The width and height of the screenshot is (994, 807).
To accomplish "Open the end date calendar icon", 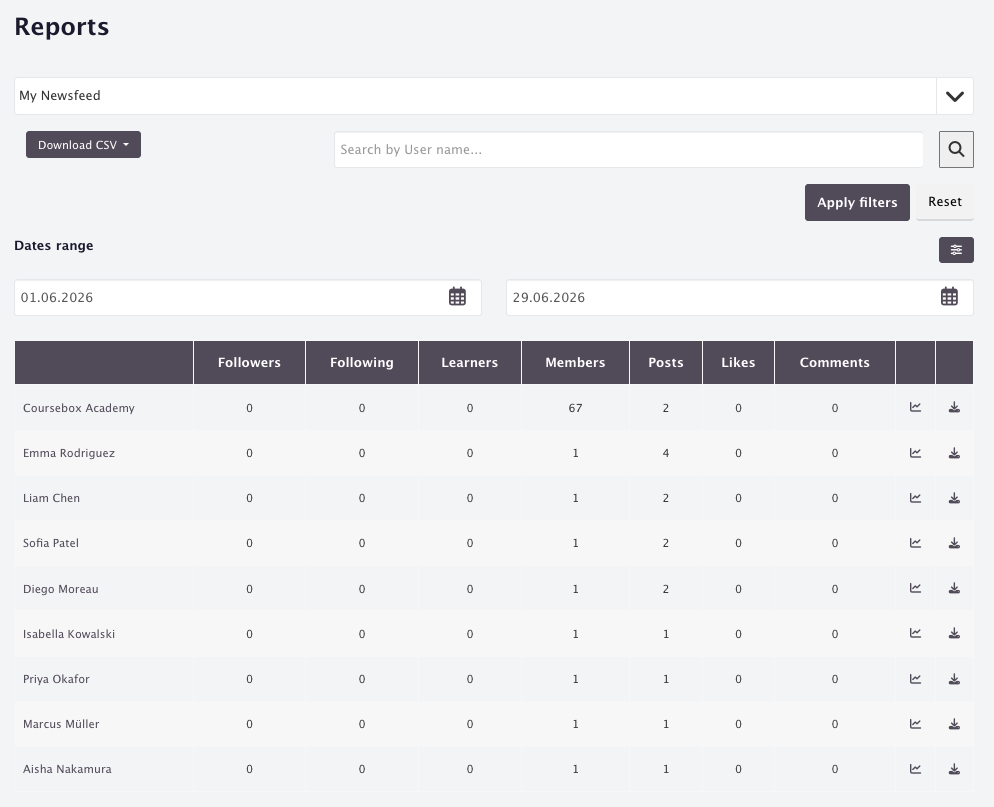I will 949,297.
